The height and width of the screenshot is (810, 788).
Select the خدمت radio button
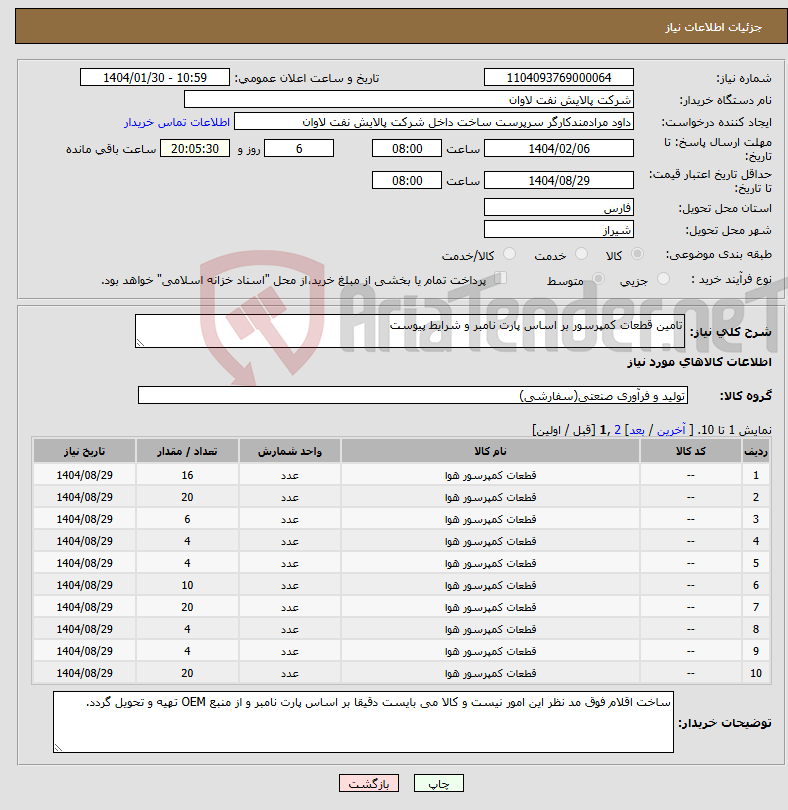581,254
